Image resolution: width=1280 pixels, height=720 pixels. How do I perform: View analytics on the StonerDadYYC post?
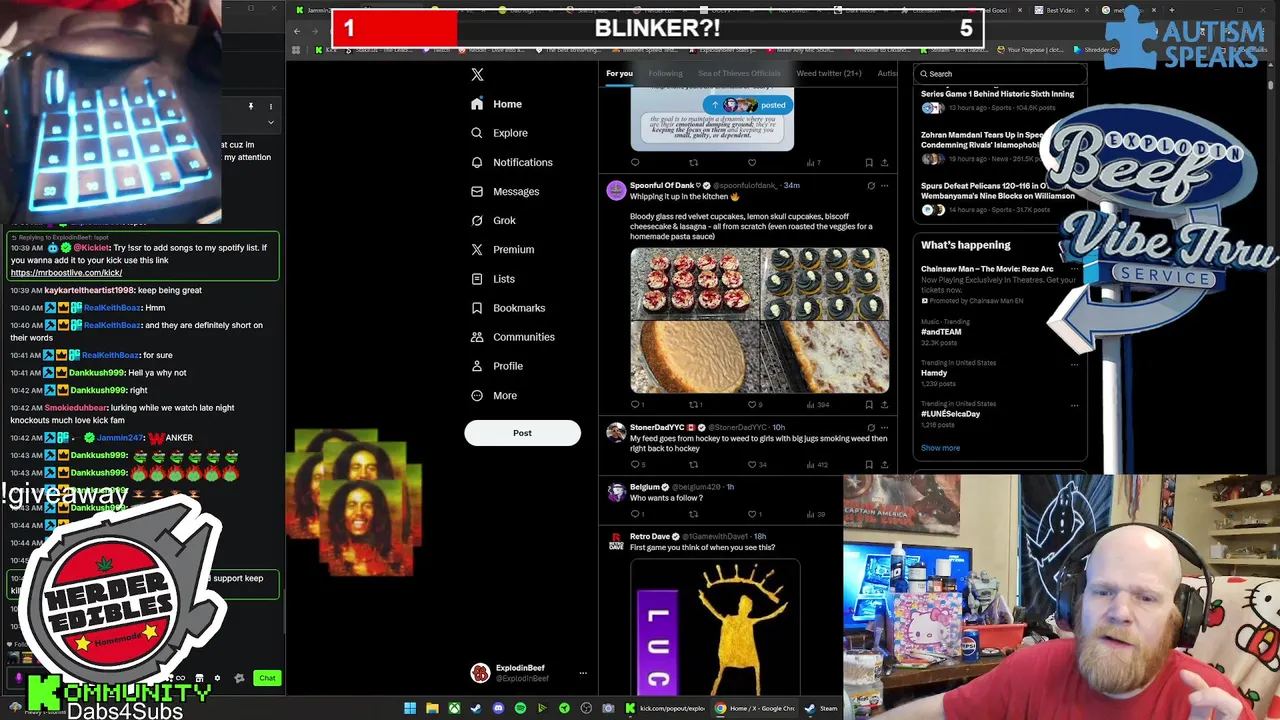click(x=816, y=464)
